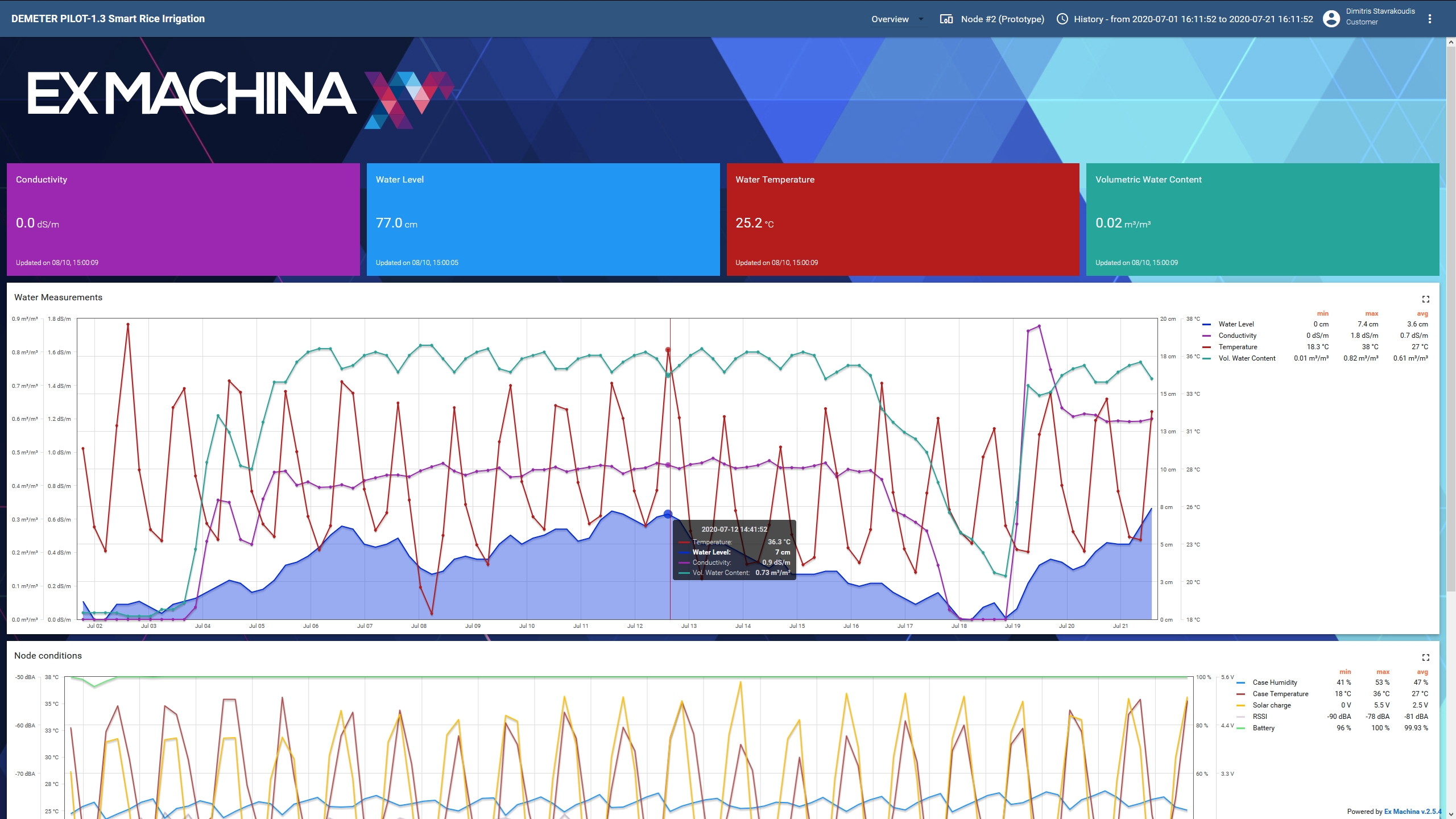Click the Dimitris Stavrakoudis user name

pyautogui.click(x=1380, y=11)
